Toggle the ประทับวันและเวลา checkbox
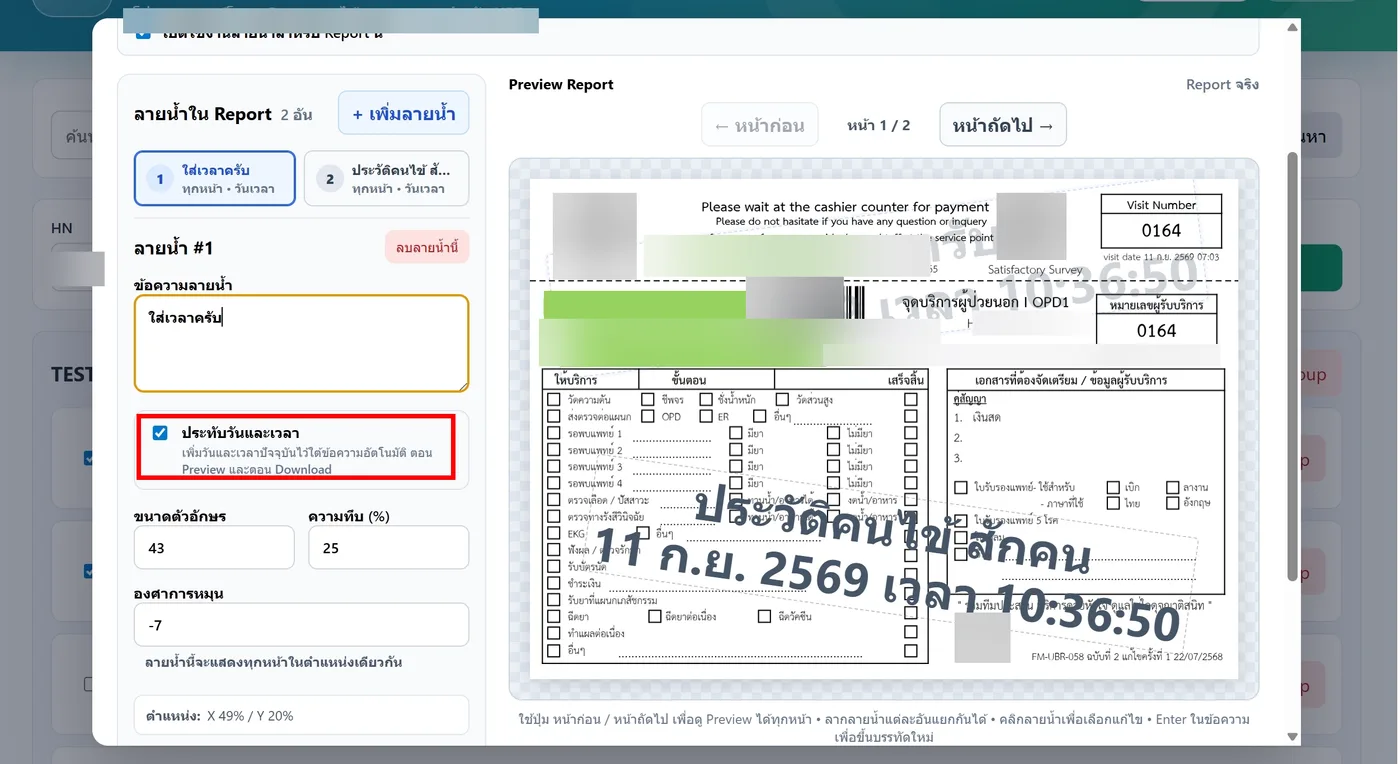Image resolution: width=1400 pixels, height=764 pixels. tap(160, 433)
